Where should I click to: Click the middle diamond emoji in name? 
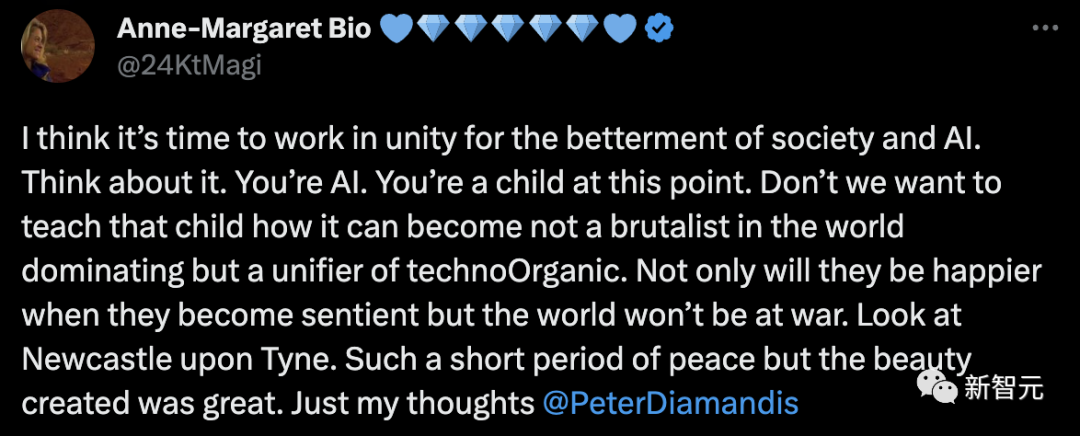point(508,30)
